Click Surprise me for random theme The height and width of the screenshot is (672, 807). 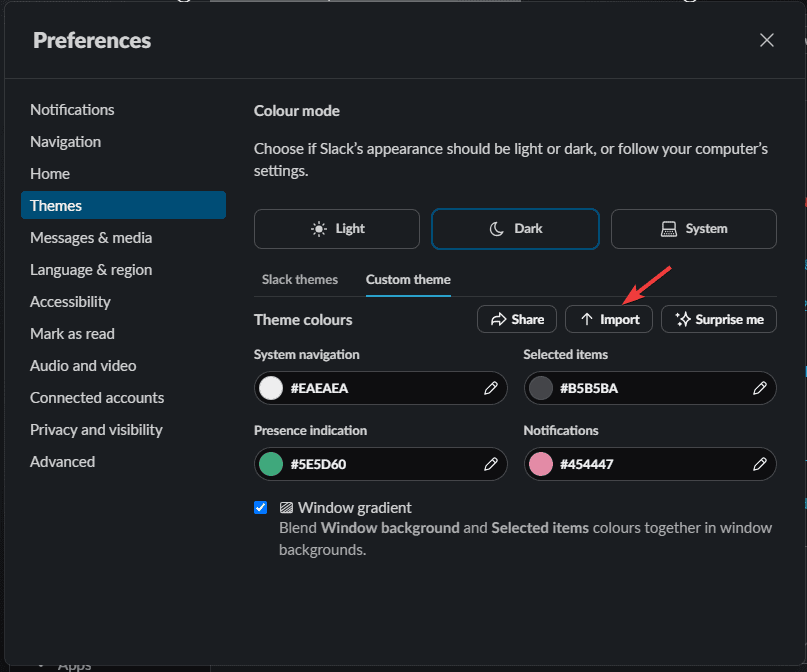tap(719, 319)
